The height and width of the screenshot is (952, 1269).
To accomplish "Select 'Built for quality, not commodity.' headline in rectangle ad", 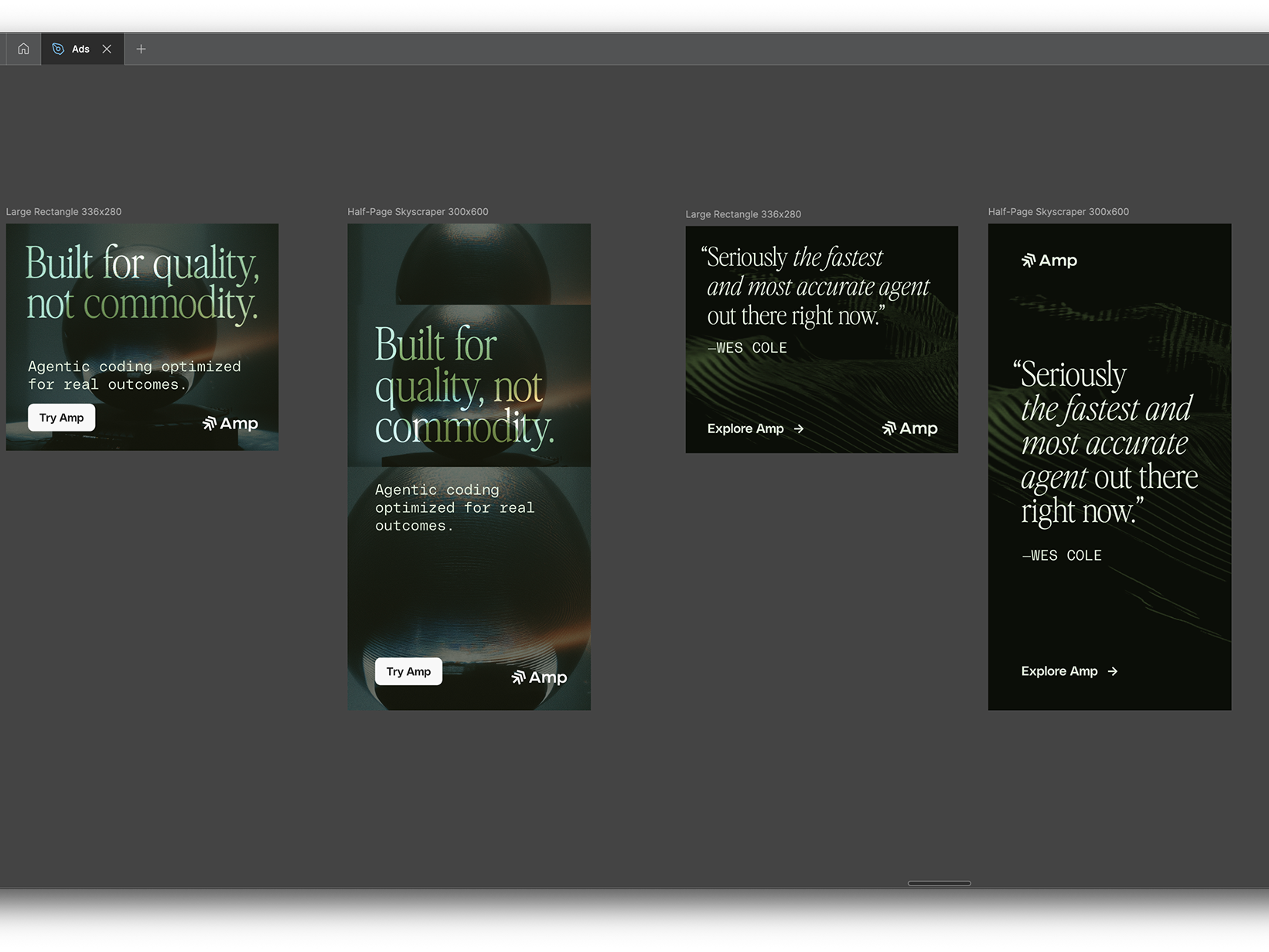I will click(142, 283).
